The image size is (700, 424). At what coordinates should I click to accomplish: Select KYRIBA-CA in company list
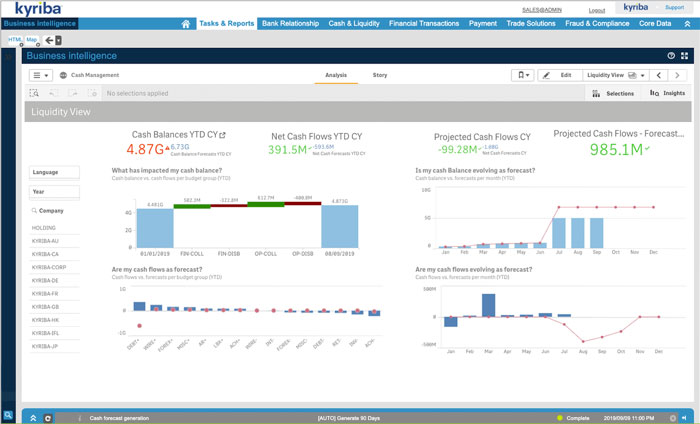(54, 254)
